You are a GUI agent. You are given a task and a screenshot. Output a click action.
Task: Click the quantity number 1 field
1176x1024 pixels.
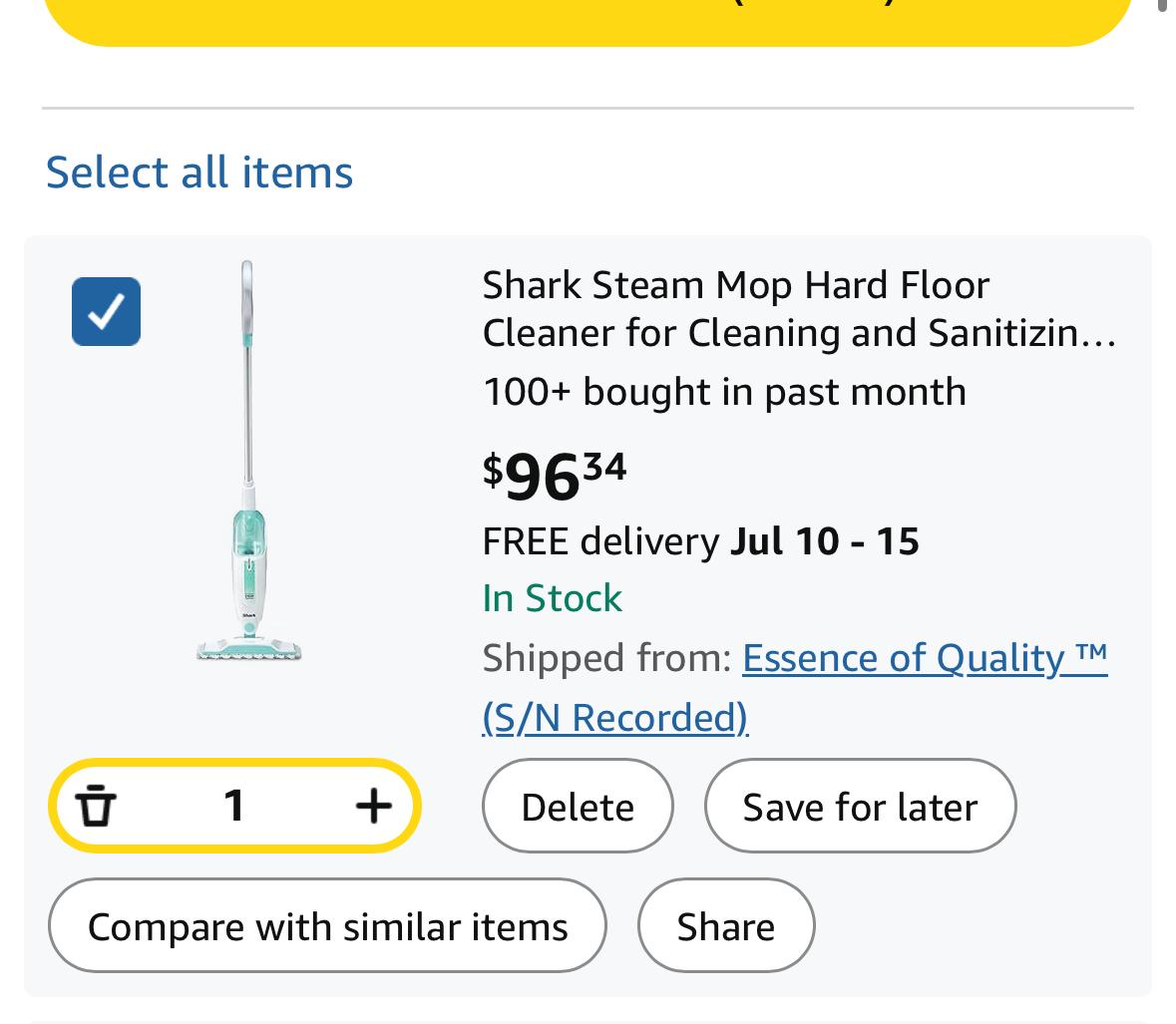click(x=234, y=806)
